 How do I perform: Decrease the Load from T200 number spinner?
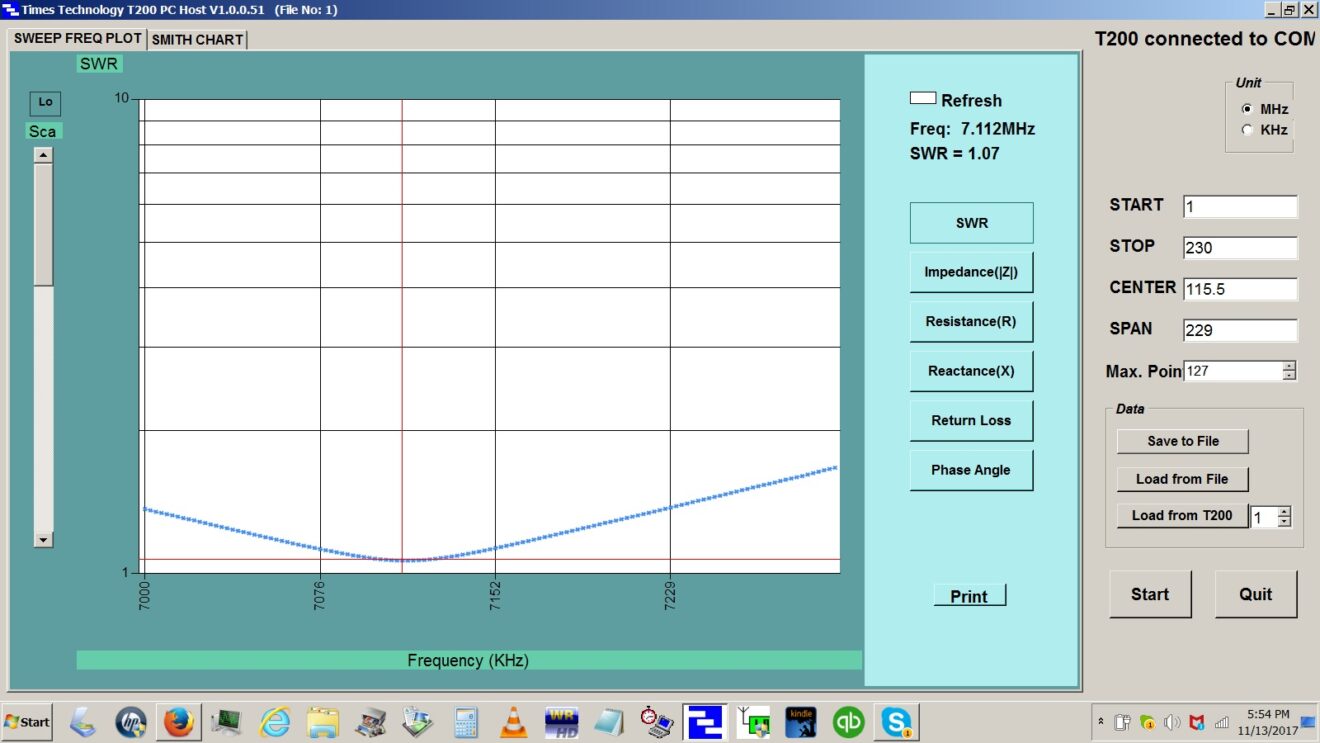pos(1285,522)
